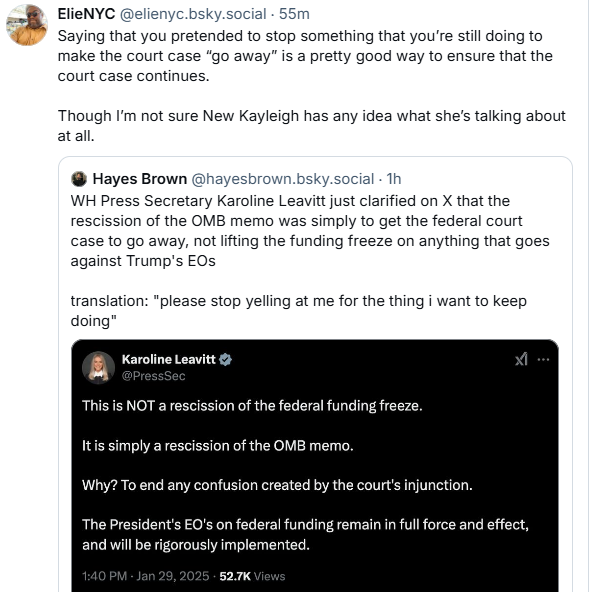Click Hayes Brown's small avatar
The image size is (592, 592).
click(x=79, y=179)
